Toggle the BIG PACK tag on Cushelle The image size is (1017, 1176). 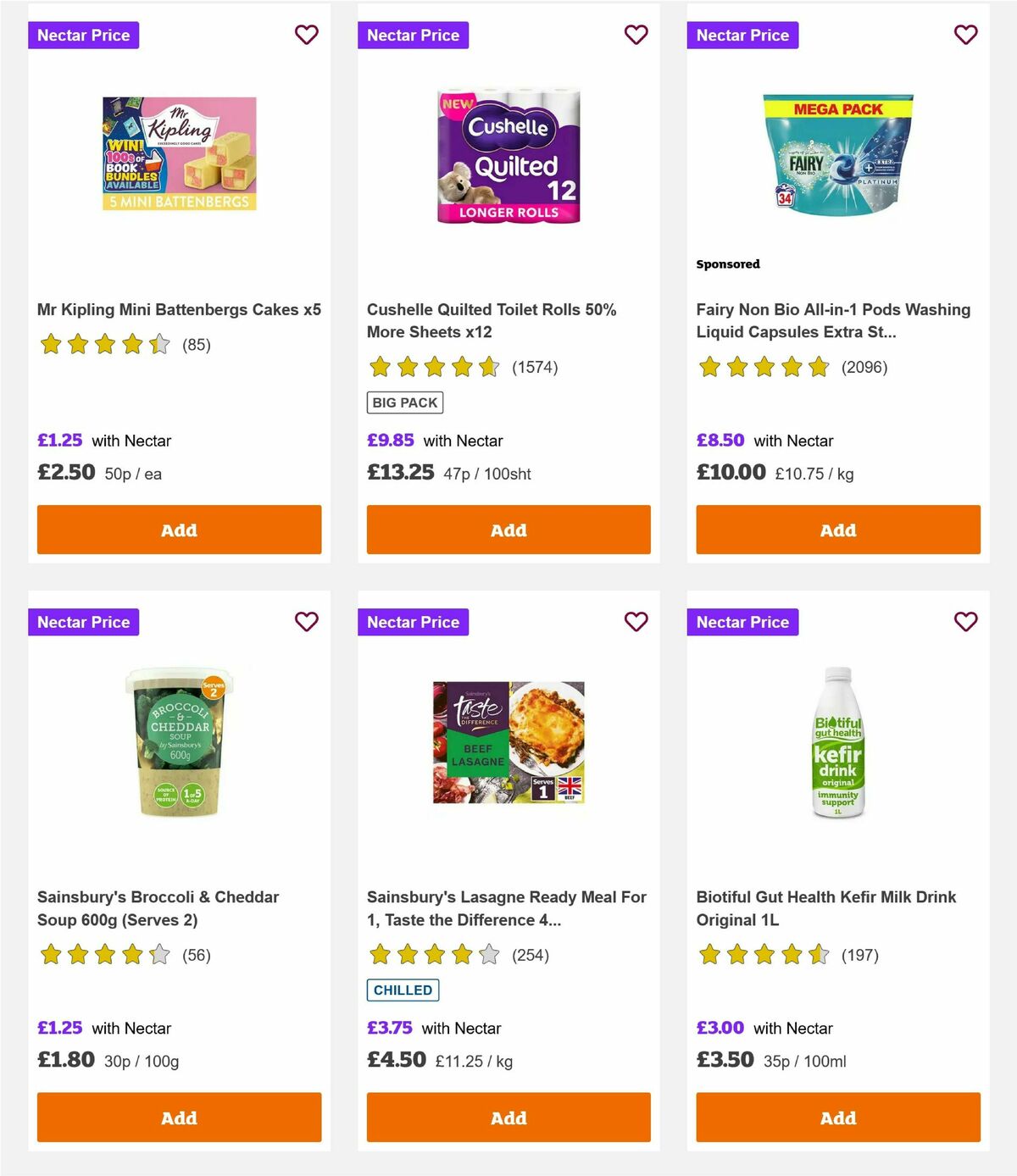(405, 402)
